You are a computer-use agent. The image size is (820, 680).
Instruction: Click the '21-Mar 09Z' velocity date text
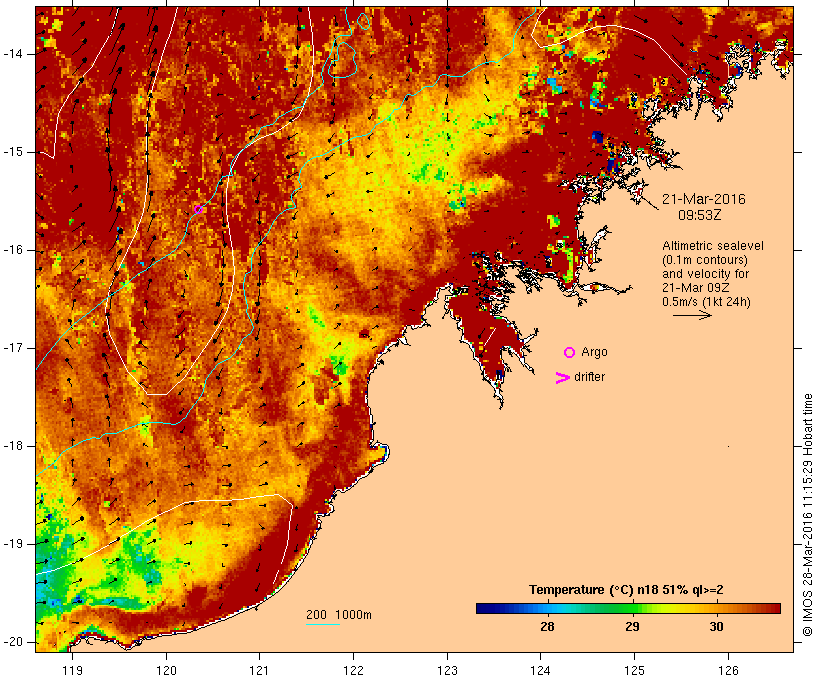coord(696,288)
